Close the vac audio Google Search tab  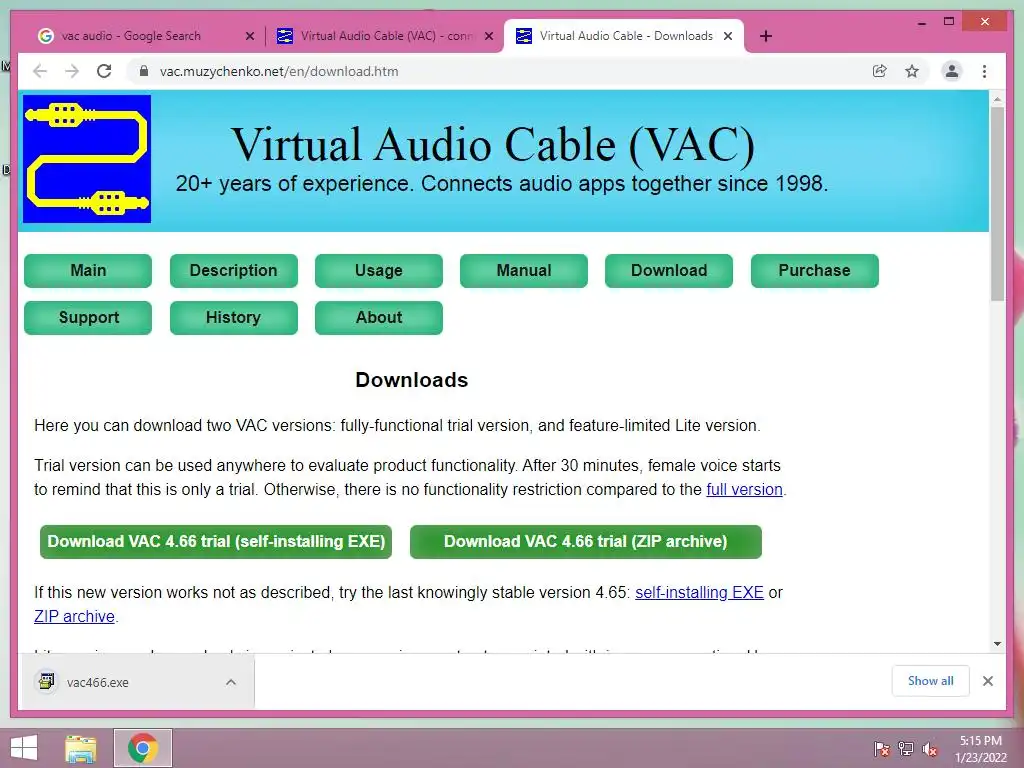coord(249,37)
